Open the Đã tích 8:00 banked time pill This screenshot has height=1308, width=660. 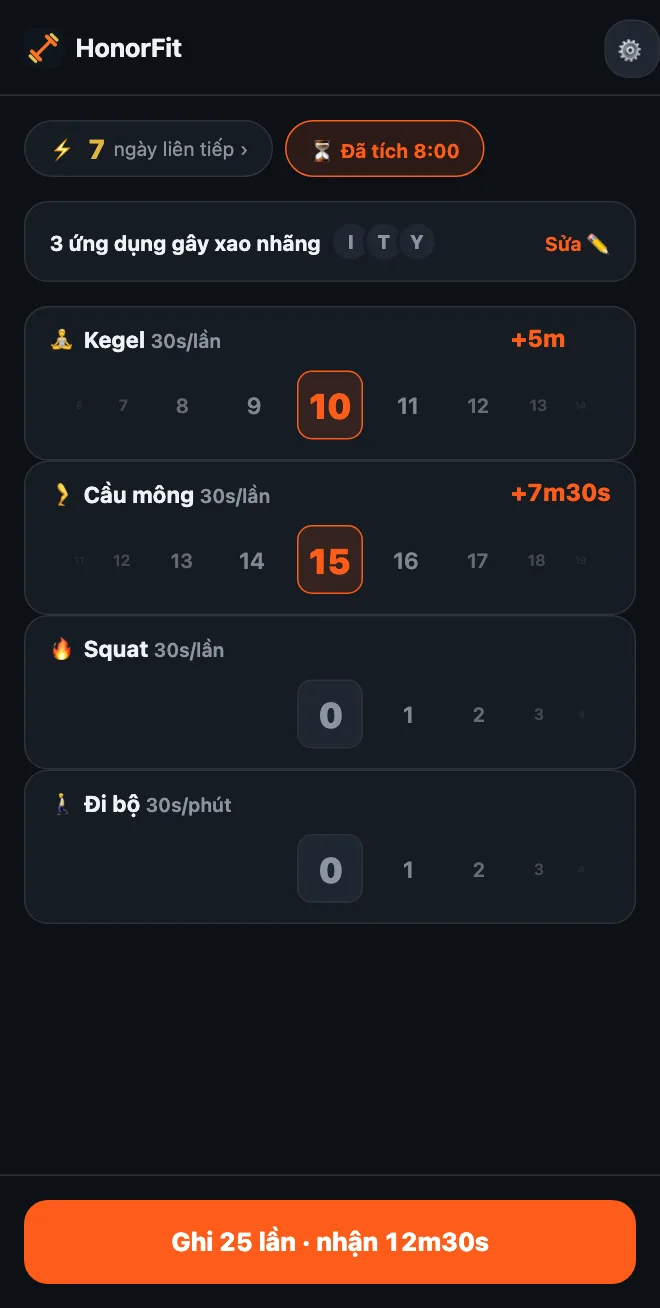click(385, 149)
